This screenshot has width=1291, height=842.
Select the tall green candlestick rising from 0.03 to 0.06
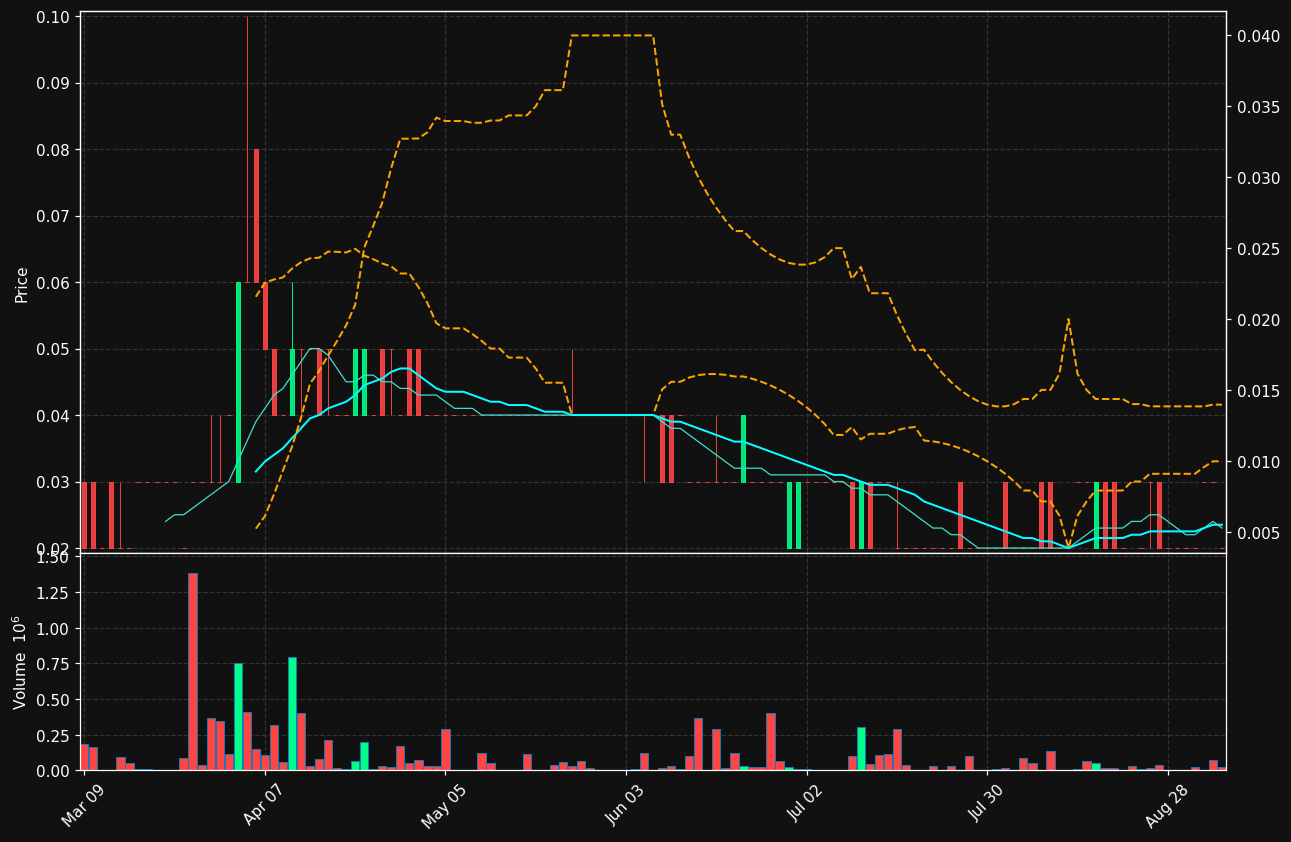point(238,382)
